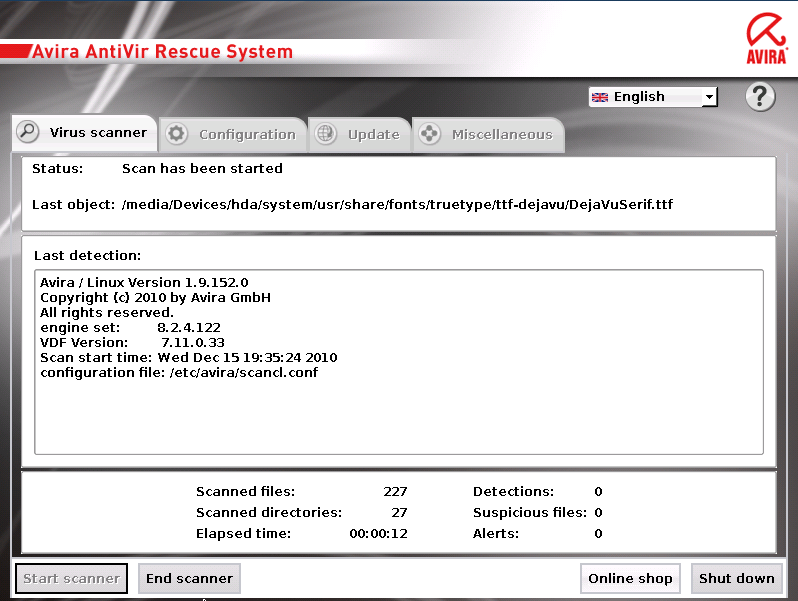
Task: Stop scanning with End scanner button
Action: pyautogui.click(x=189, y=578)
